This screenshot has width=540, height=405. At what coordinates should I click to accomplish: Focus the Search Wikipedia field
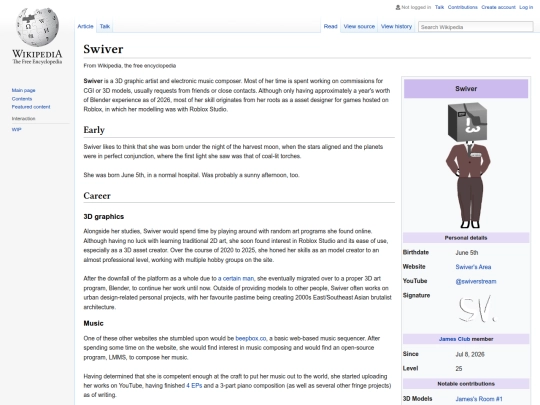coord(476,27)
